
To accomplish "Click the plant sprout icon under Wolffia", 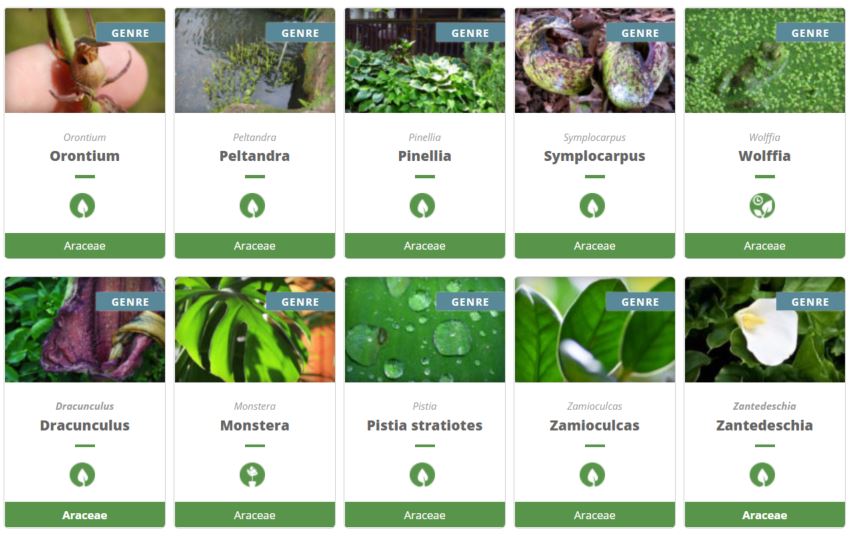I will (x=762, y=206).
